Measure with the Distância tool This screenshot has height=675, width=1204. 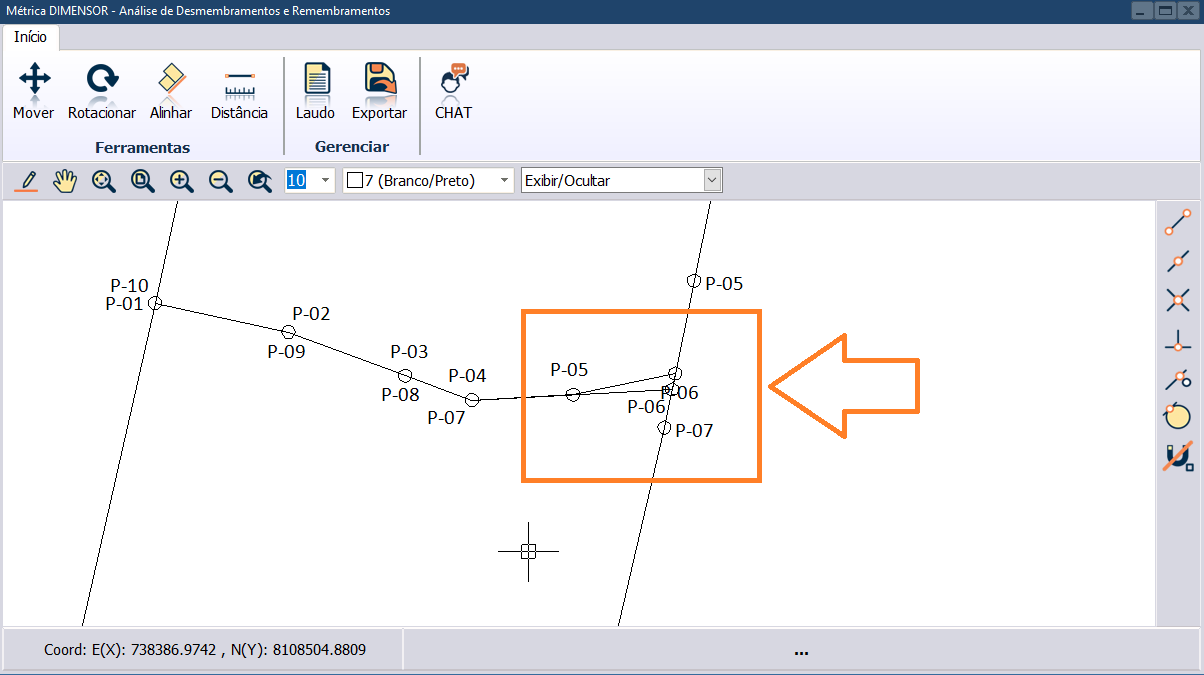[239, 90]
